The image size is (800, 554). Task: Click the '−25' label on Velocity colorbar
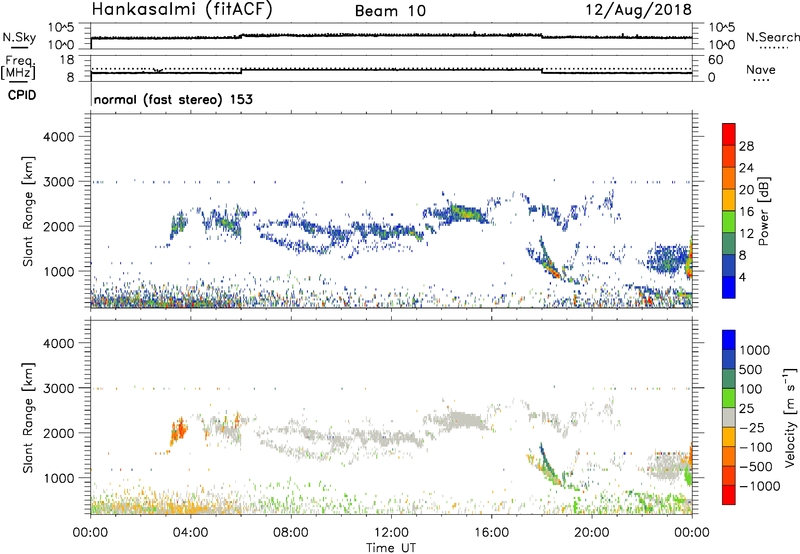pos(752,427)
